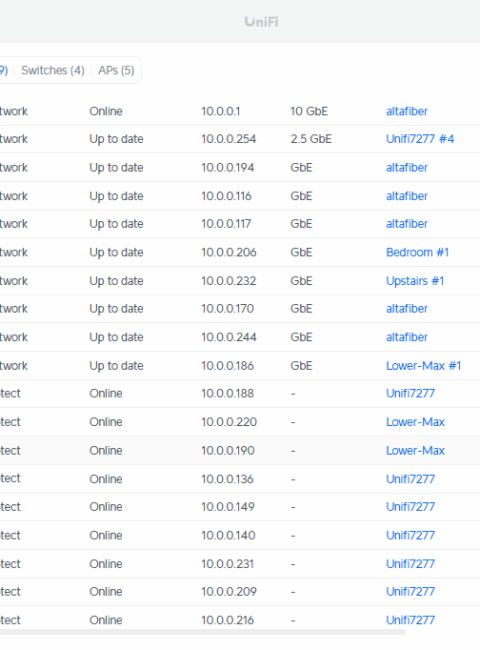Open Upstairs #1 uplink link

[x=415, y=281]
